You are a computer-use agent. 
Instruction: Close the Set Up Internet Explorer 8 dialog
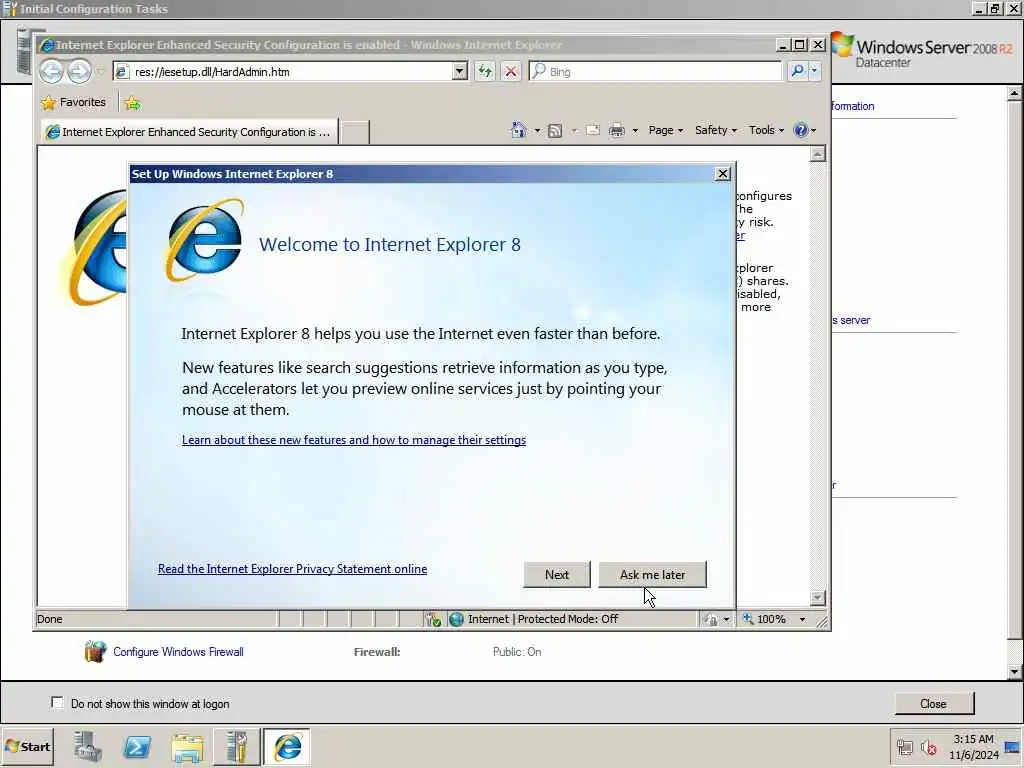[x=722, y=174]
